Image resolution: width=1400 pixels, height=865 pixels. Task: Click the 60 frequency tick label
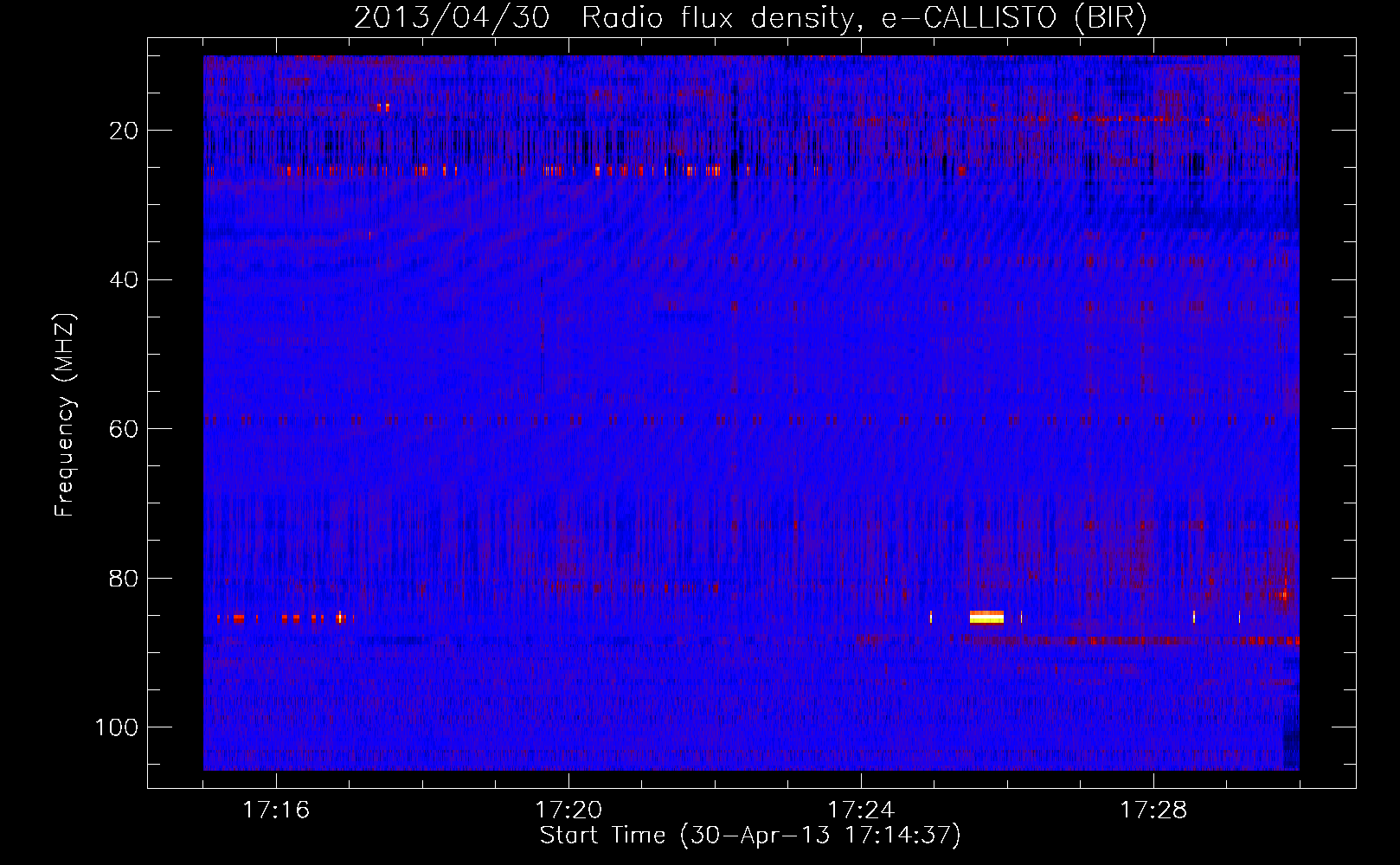tap(124, 430)
